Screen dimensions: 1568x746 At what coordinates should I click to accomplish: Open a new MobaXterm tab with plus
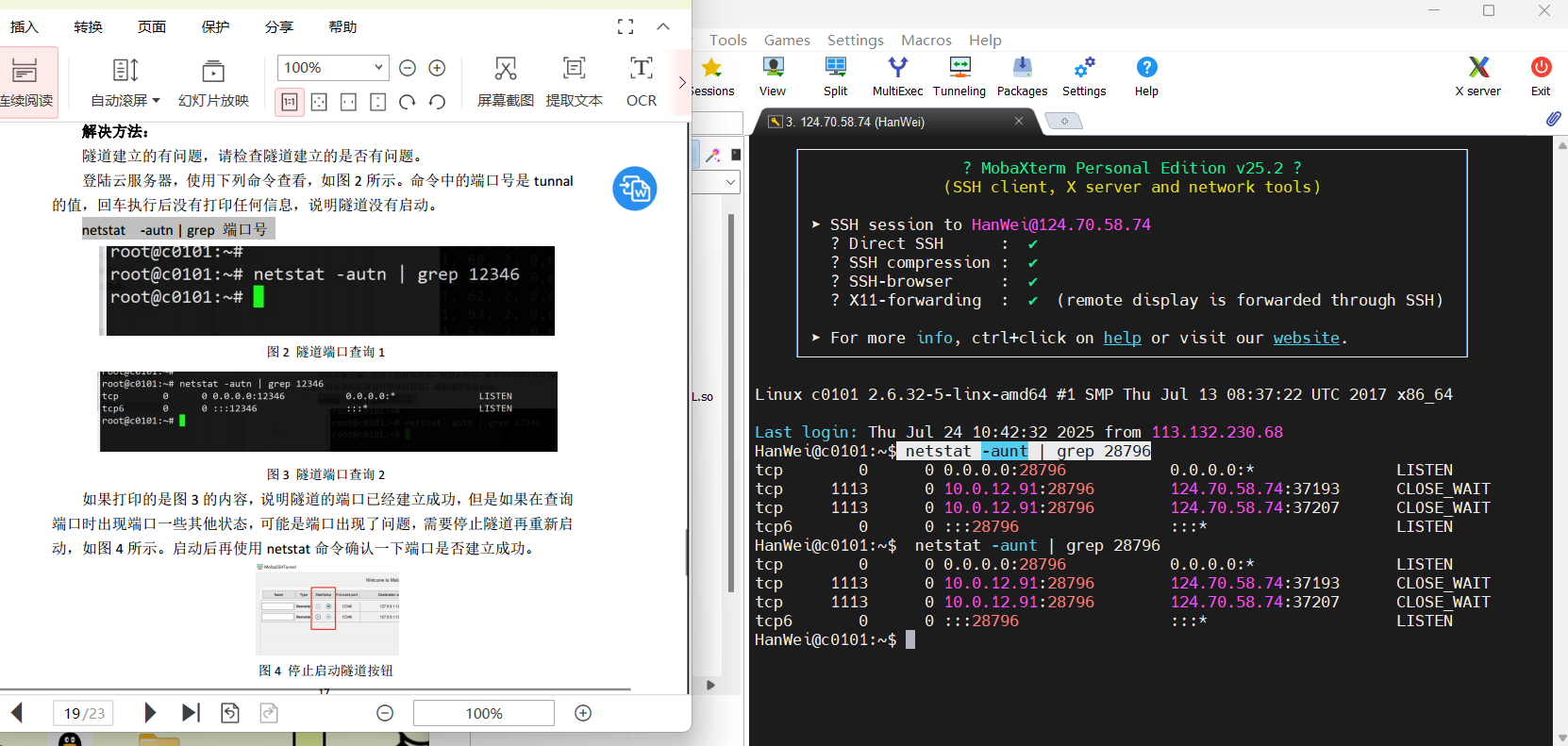tap(1064, 121)
